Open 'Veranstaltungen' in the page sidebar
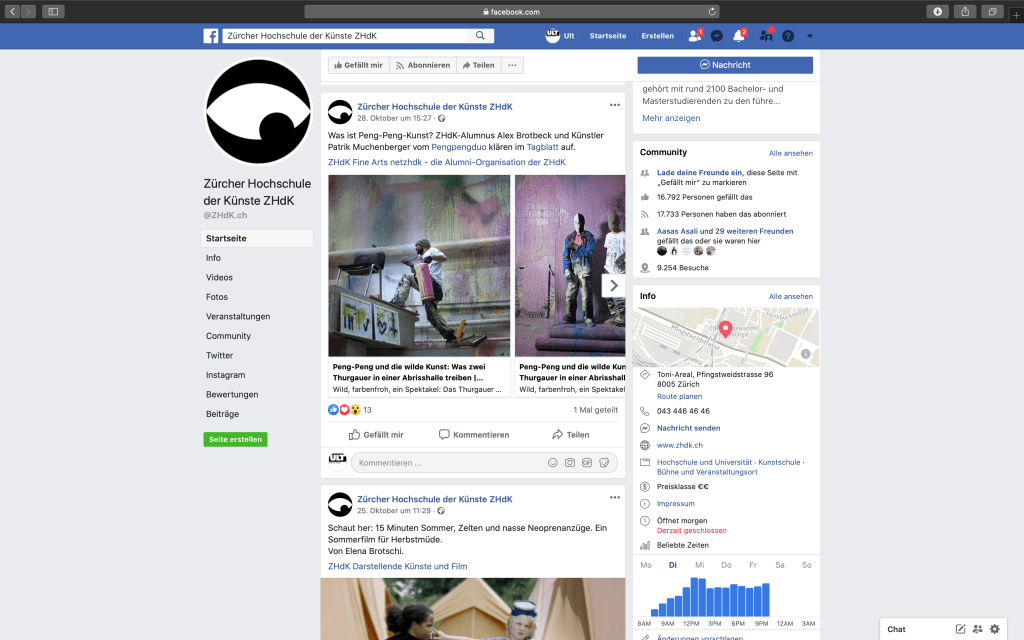1024x640 pixels. [x=238, y=316]
